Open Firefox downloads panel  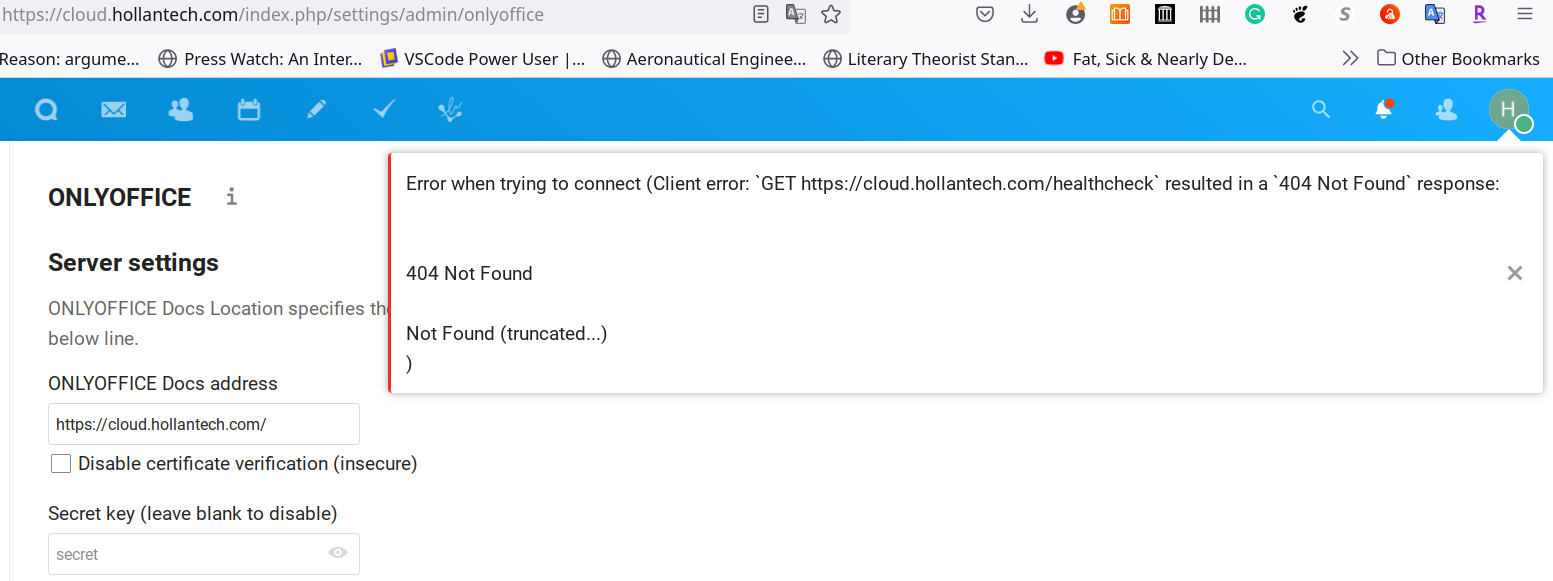[1030, 14]
